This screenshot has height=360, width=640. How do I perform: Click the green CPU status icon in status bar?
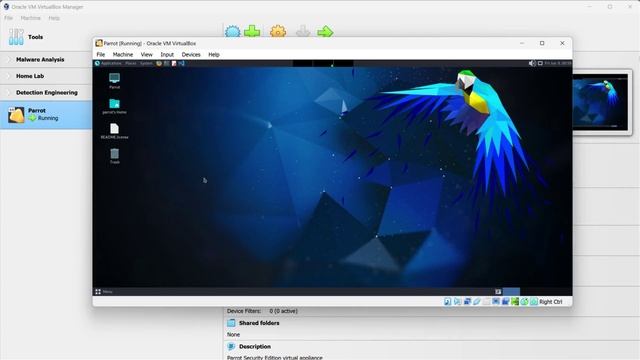coord(515,302)
